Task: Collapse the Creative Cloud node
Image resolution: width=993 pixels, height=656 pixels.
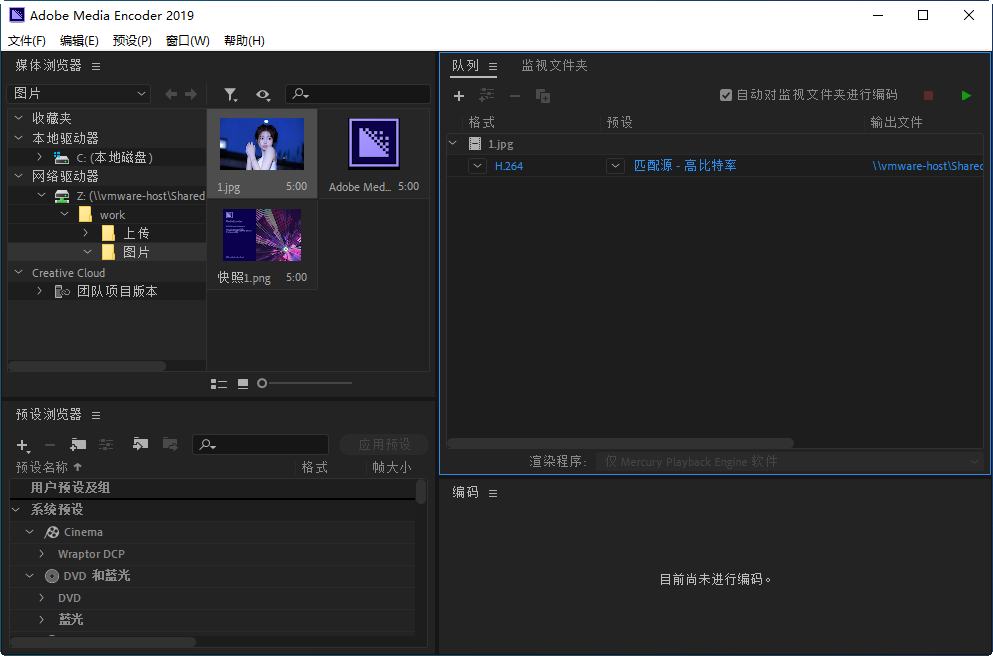Action: coord(18,272)
